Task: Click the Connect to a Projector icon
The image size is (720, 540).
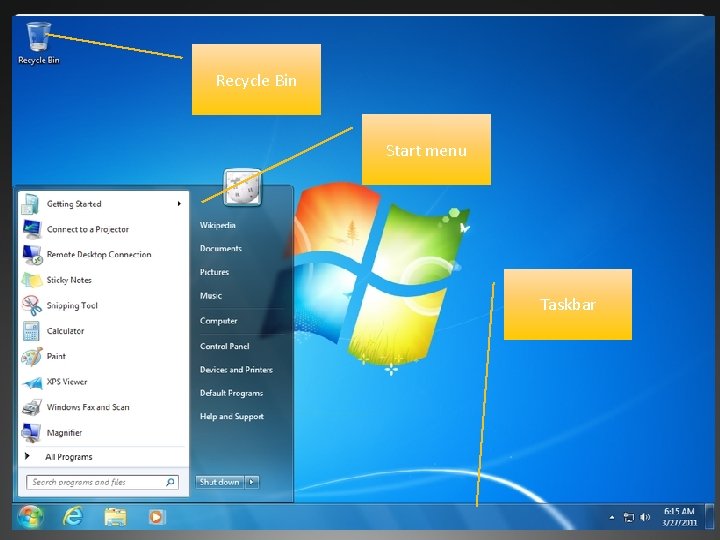Action: (31, 229)
